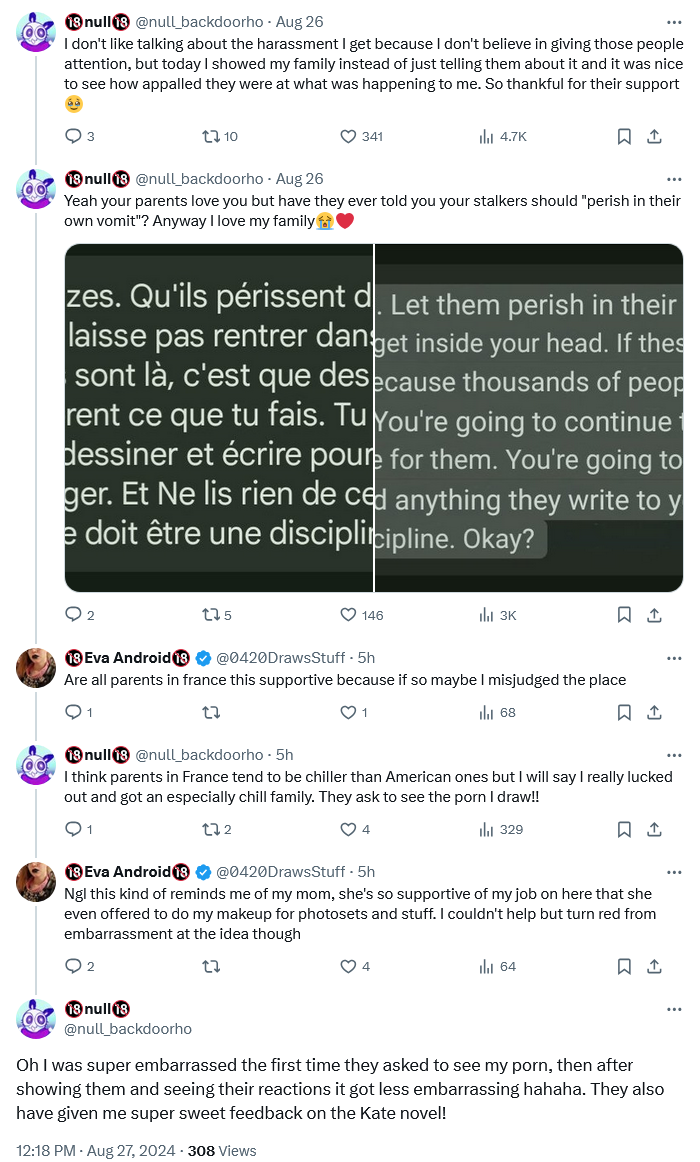Like the tweet with 341 likes
This screenshot has height=1162, width=700.
[x=349, y=136]
